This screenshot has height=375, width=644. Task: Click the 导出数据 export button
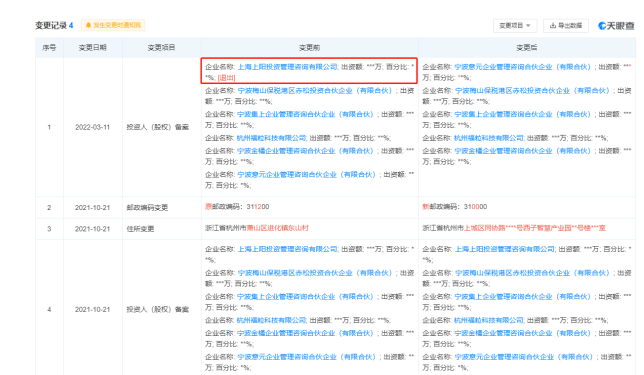pyautogui.click(x=566, y=25)
